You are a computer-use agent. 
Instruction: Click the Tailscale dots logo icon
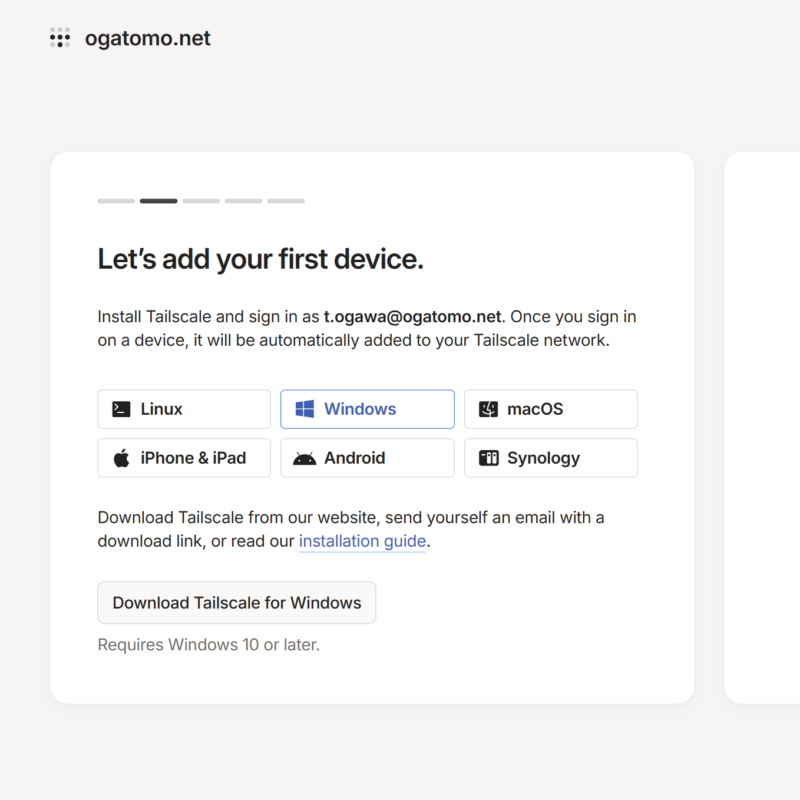[60, 38]
